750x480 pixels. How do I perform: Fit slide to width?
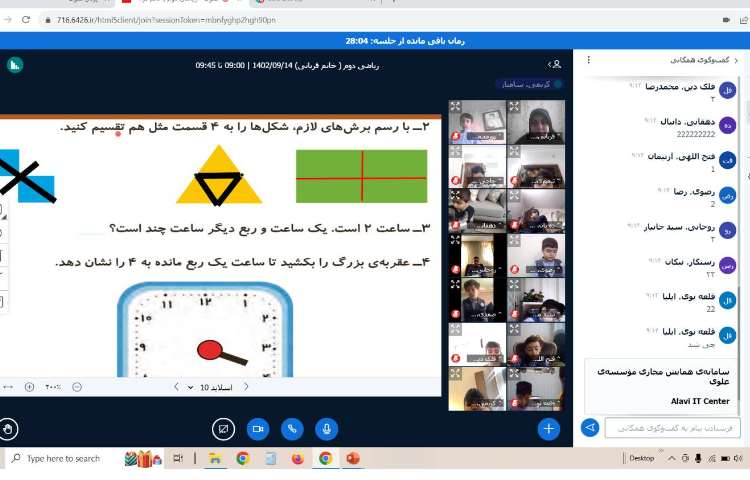click(x=8, y=387)
